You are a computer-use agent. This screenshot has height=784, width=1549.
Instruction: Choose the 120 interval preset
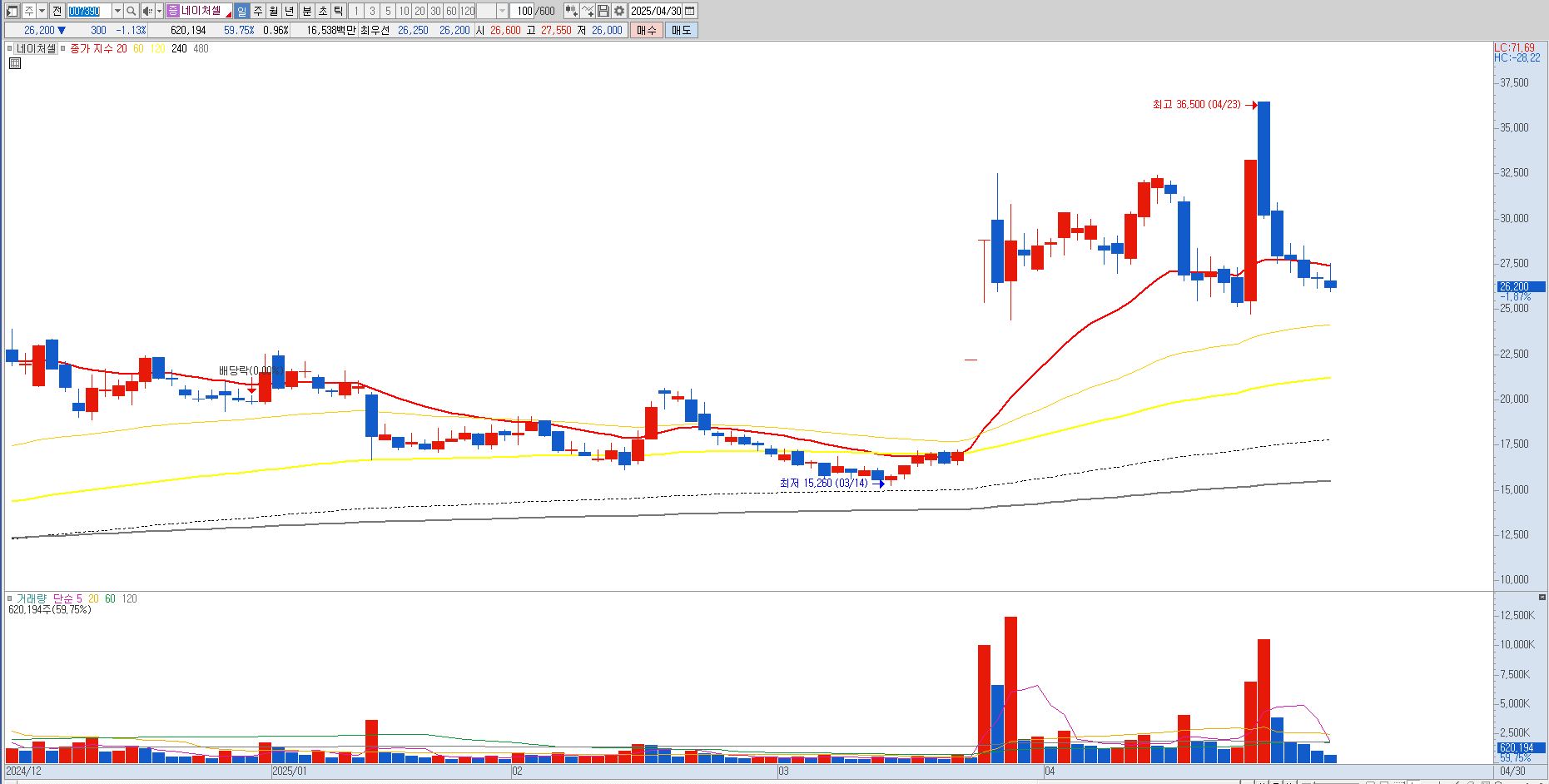click(468, 11)
